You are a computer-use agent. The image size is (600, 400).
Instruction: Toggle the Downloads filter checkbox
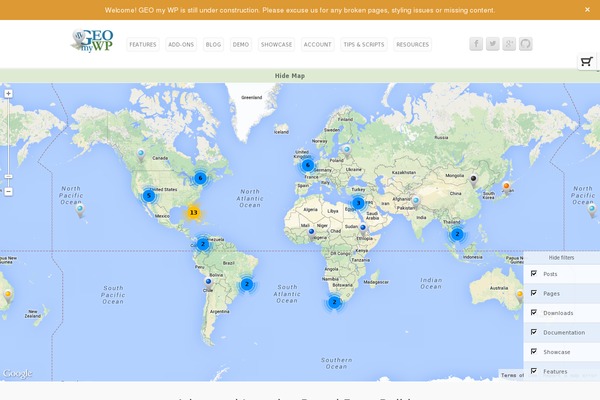534,313
